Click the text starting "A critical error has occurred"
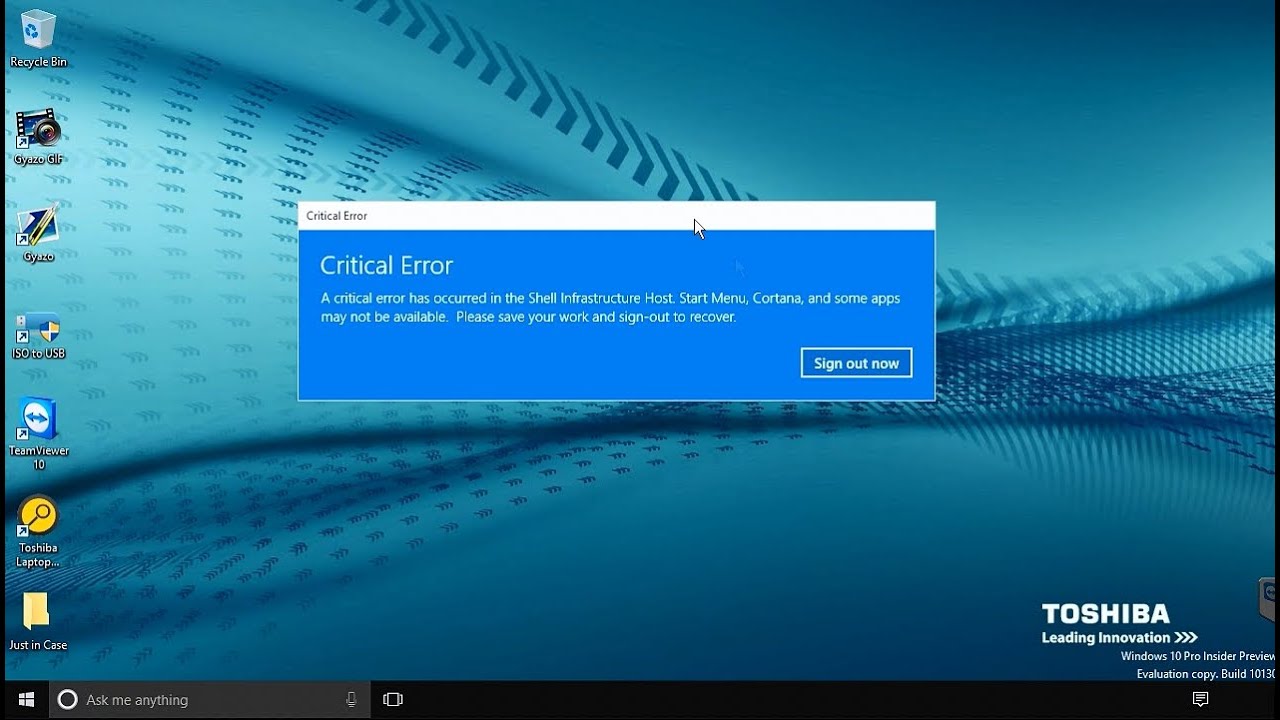Screen dimensions: 1280x720 coord(610,307)
